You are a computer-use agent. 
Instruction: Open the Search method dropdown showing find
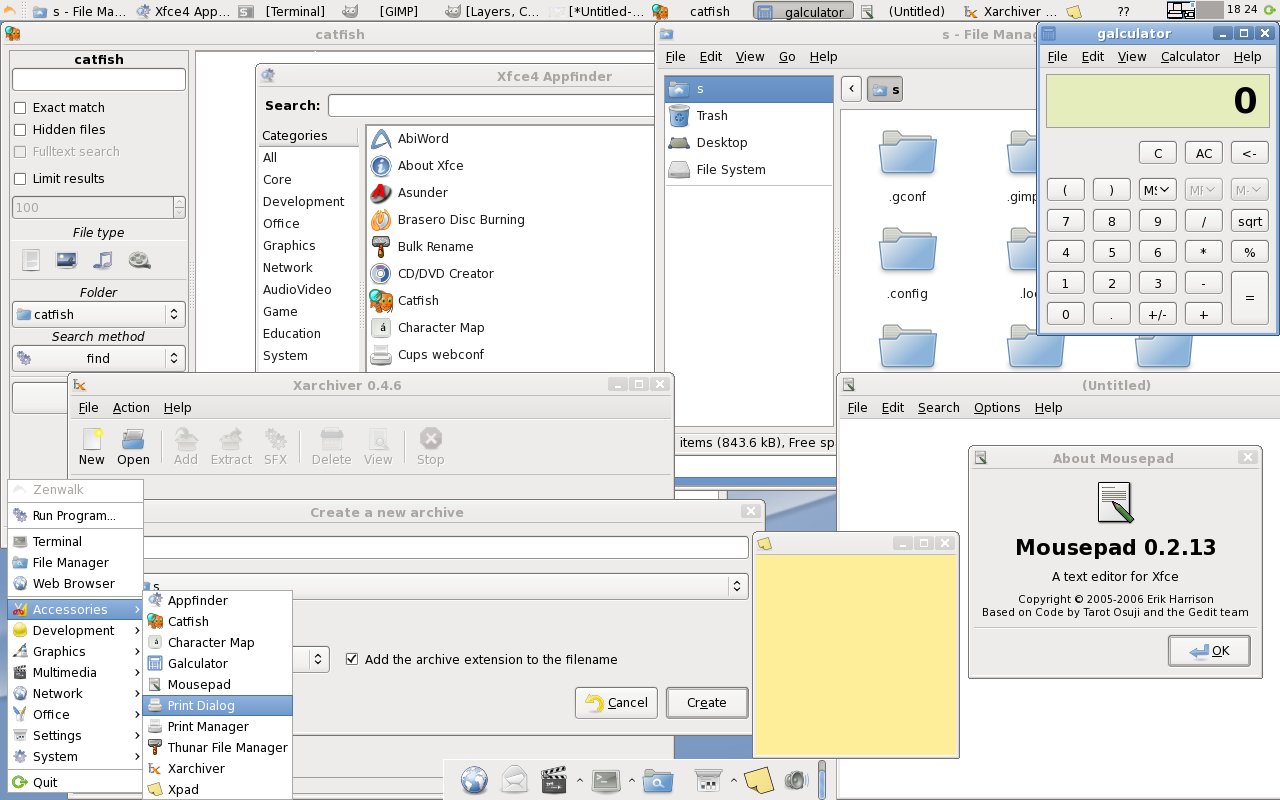(x=99, y=358)
